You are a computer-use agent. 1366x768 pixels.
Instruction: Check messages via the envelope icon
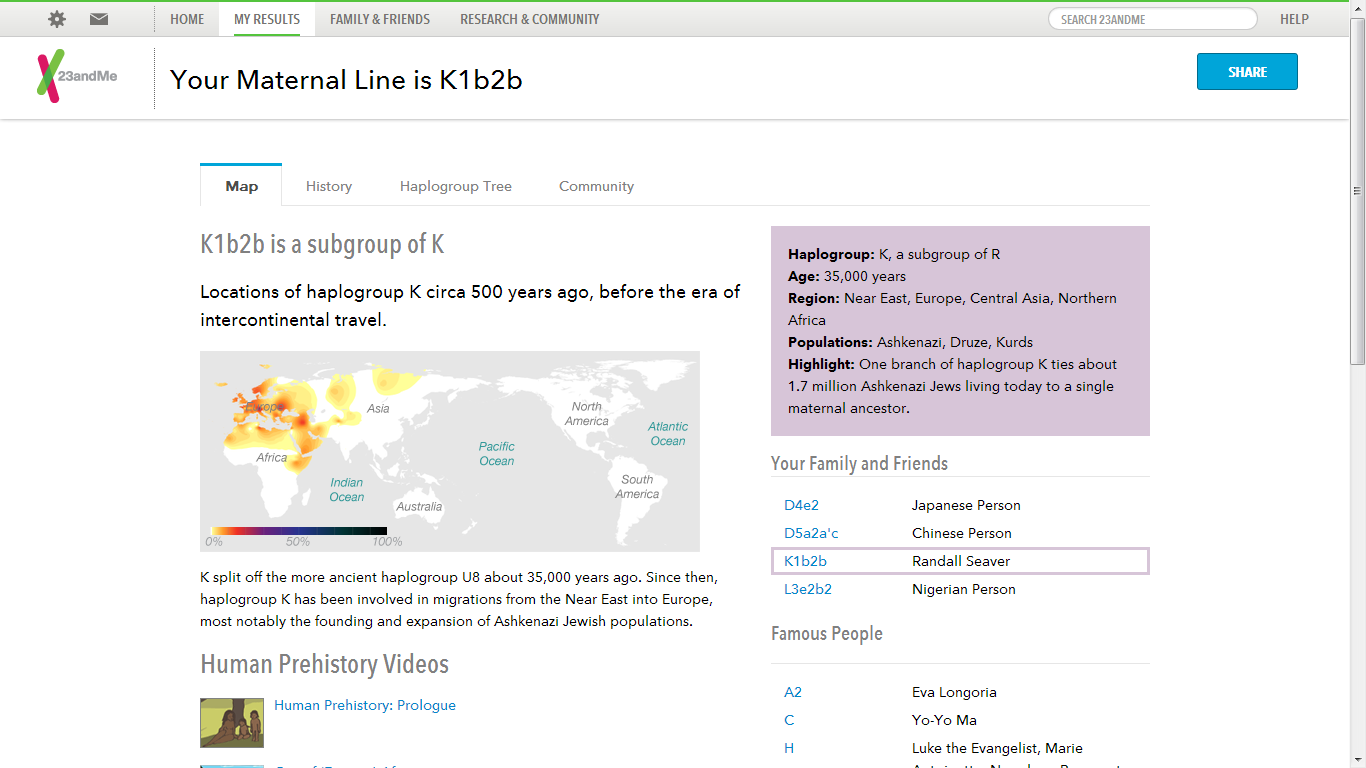98,18
